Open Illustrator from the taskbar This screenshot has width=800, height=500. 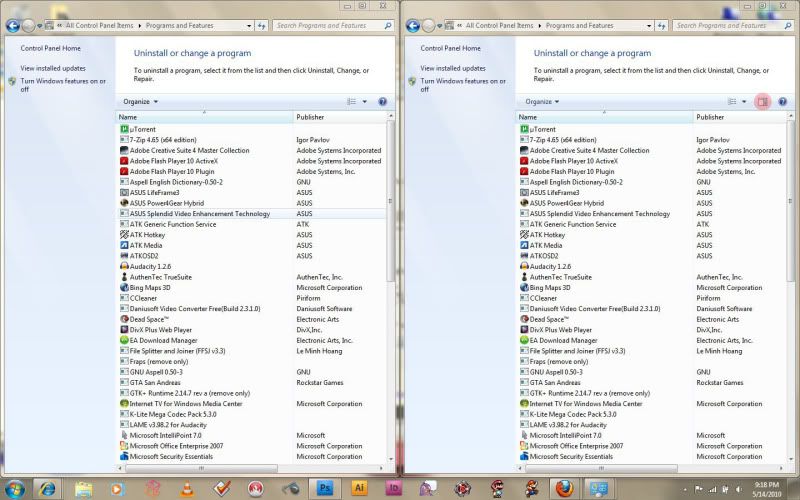point(359,488)
